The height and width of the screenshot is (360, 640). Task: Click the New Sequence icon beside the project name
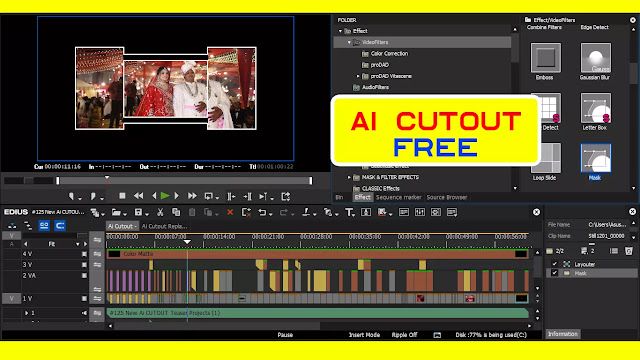coord(94,212)
